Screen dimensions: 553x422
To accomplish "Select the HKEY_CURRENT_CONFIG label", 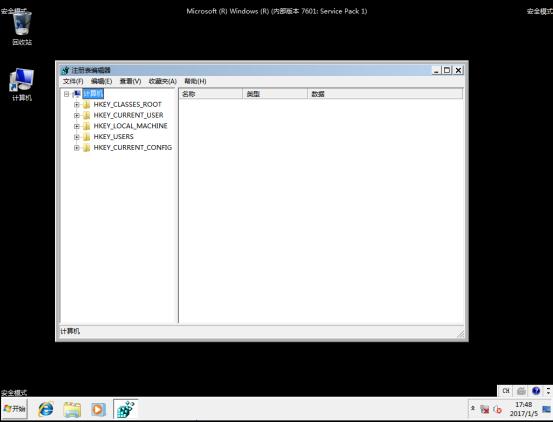I will coord(133,148).
